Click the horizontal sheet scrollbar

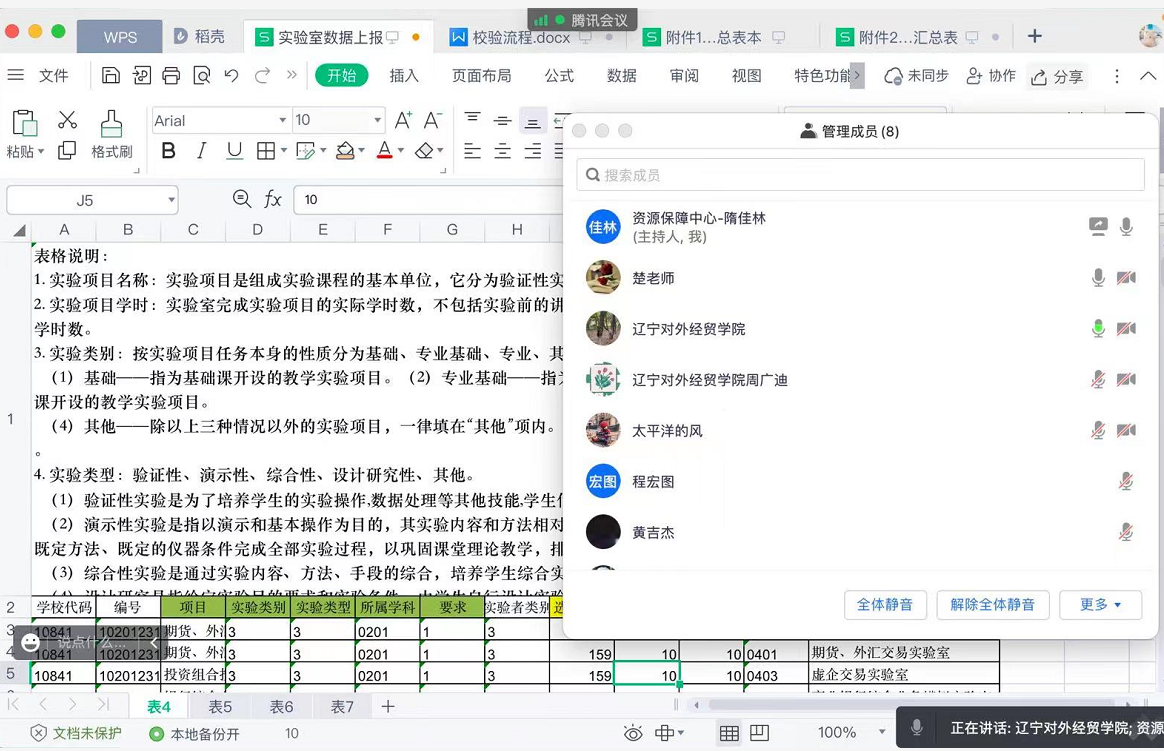910,704
